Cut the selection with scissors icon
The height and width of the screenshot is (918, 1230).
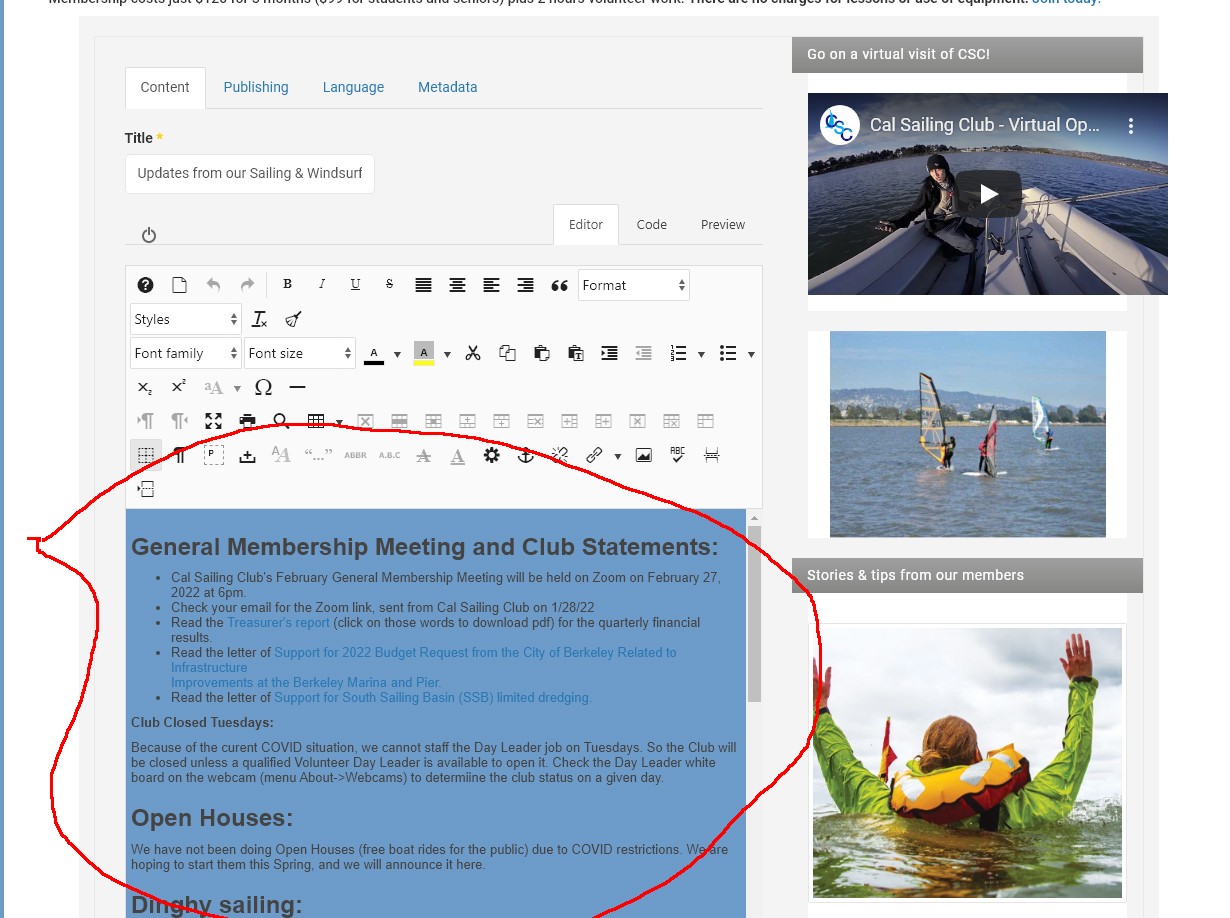click(x=473, y=353)
